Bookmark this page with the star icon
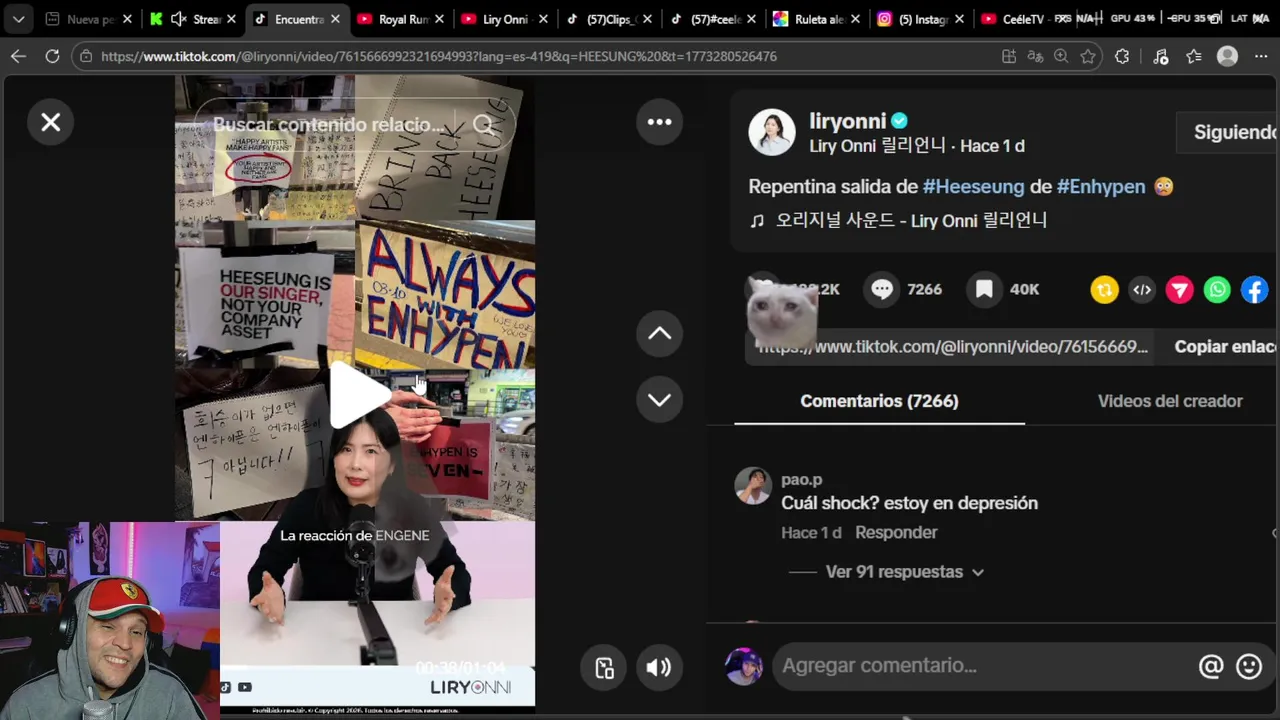 1088,57
